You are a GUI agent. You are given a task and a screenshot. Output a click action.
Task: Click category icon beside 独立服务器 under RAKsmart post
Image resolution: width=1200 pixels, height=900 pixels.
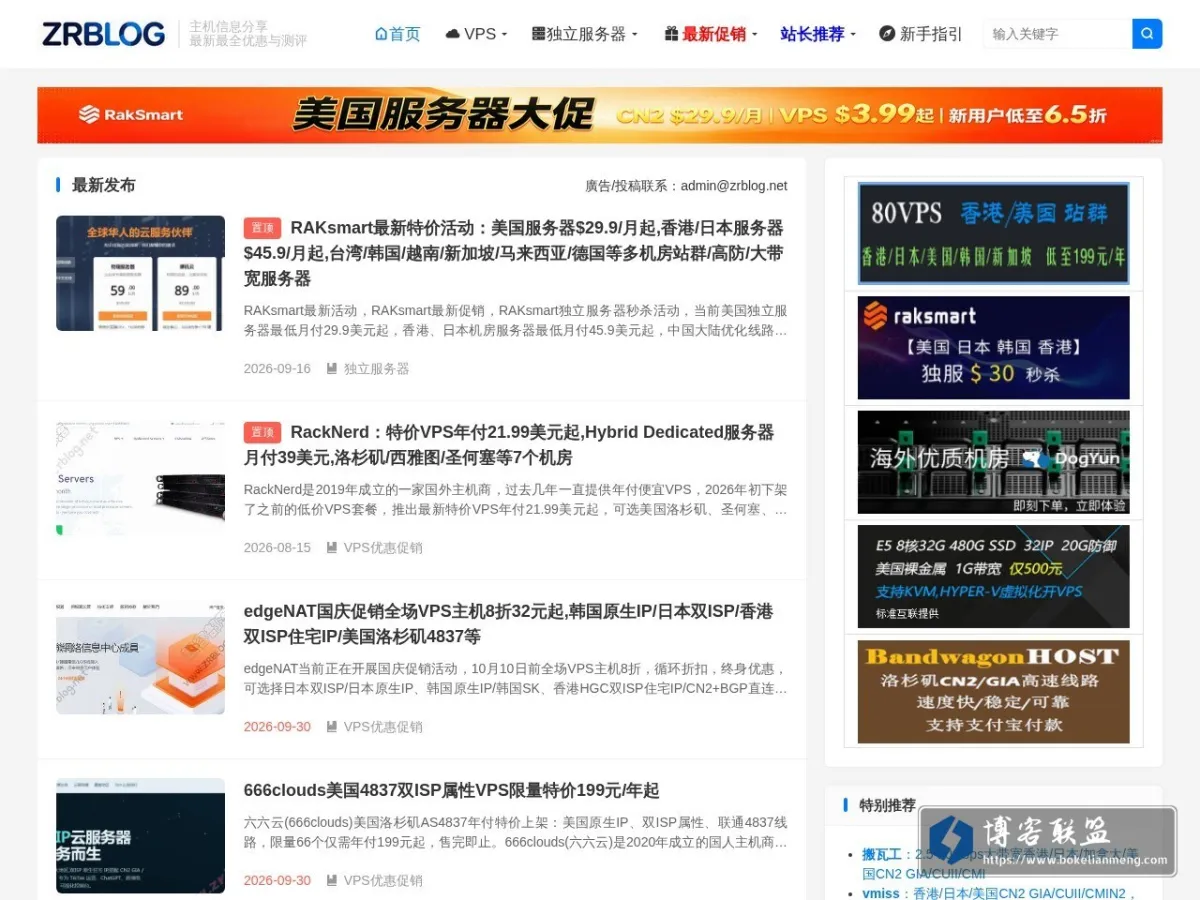pyautogui.click(x=332, y=368)
